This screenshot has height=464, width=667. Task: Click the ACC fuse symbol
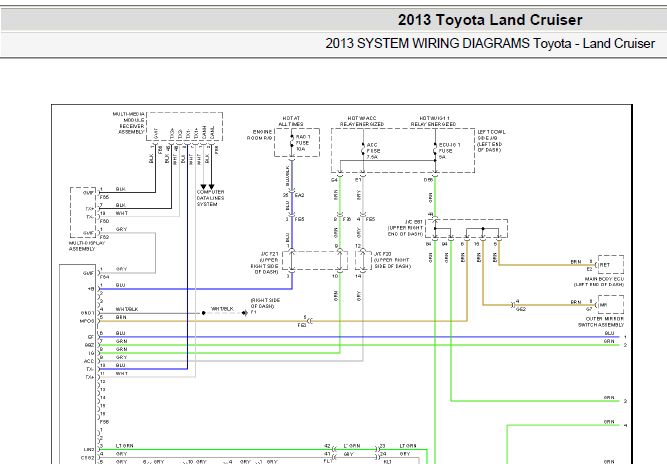tap(362, 150)
